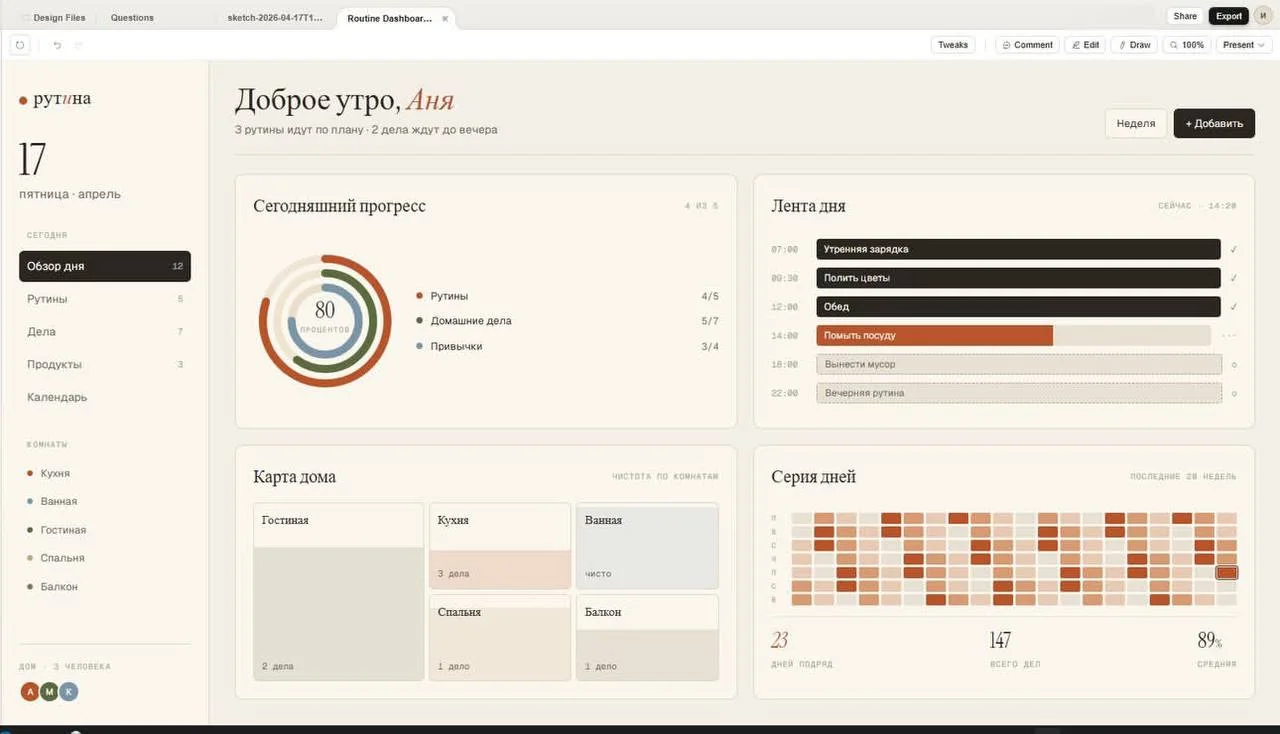Screen dimensions: 1280x734
Task: Open the three-dots menu for Помыть посуду
Action: 1230,336
